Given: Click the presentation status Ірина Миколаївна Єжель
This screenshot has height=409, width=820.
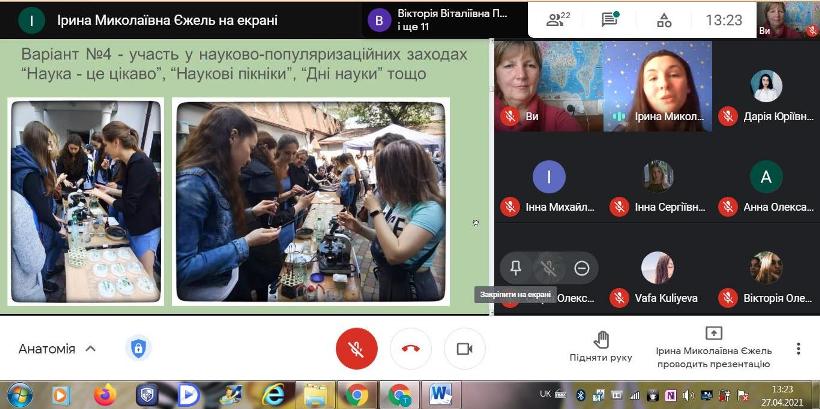Looking at the screenshot, I should [x=714, y=348].
